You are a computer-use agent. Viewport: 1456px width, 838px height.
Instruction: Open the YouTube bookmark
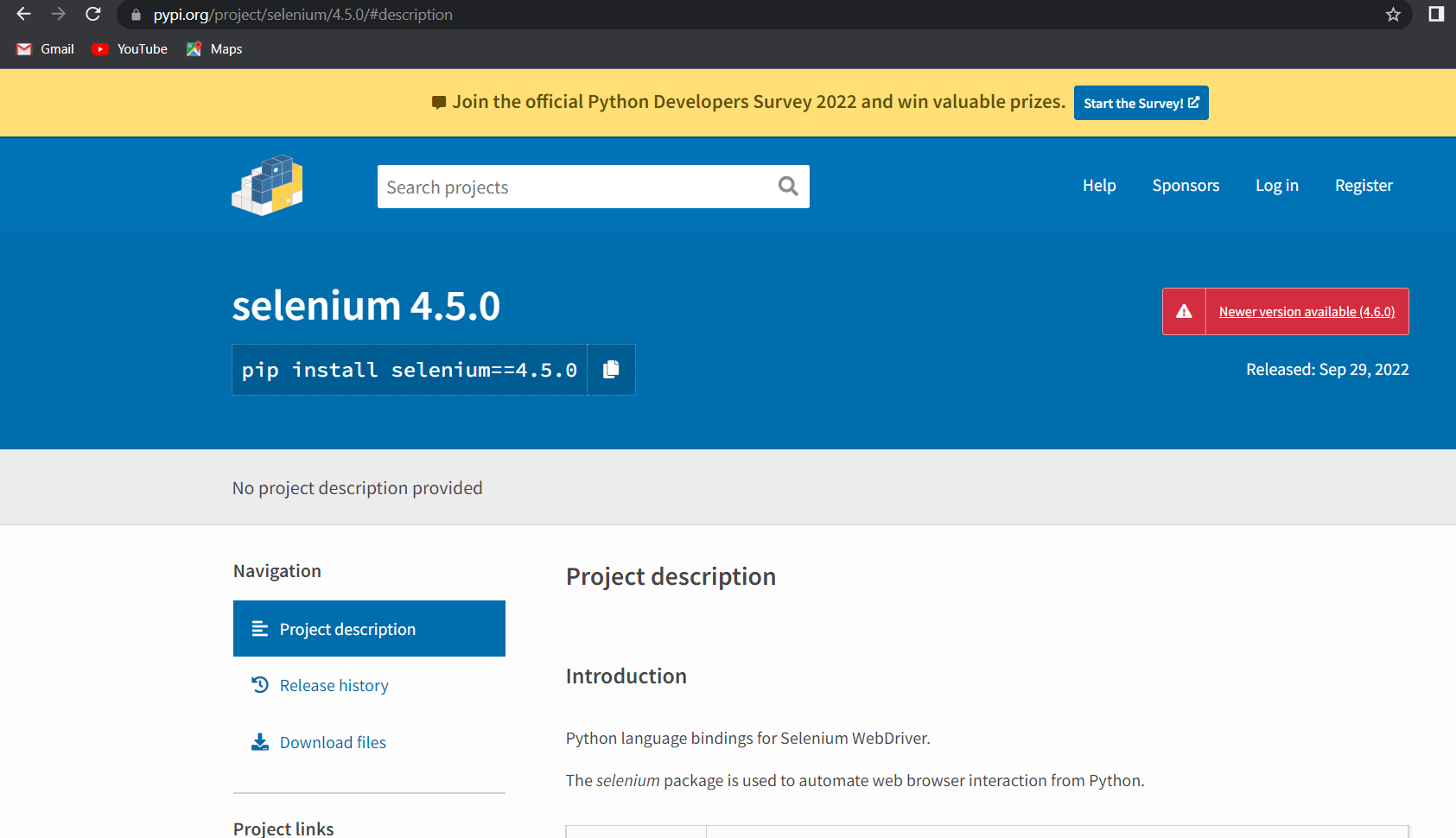[129, 48]
